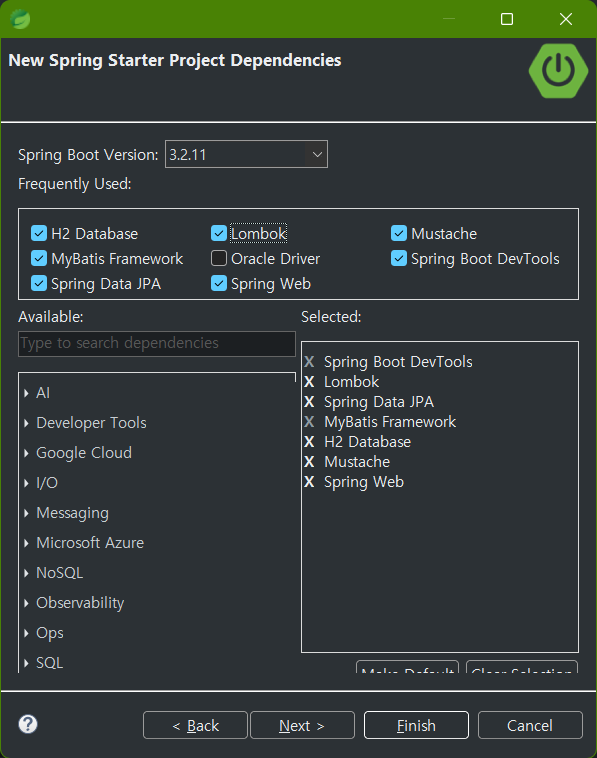This screenshot has width=597, height=758.
Task: Remove Mustache using its X icon
Action: click(x=309, y=462)
